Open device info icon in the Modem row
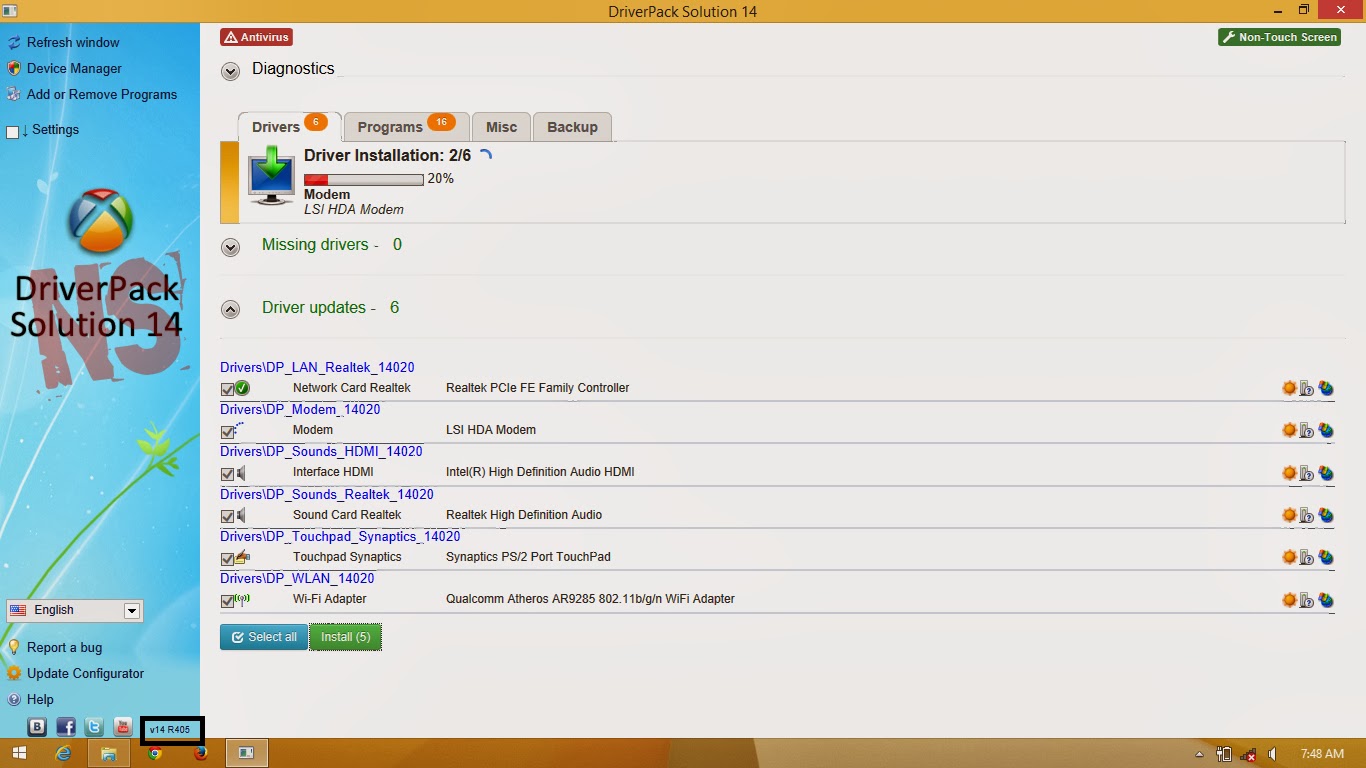1366x768 pixels. (1307, 430)
